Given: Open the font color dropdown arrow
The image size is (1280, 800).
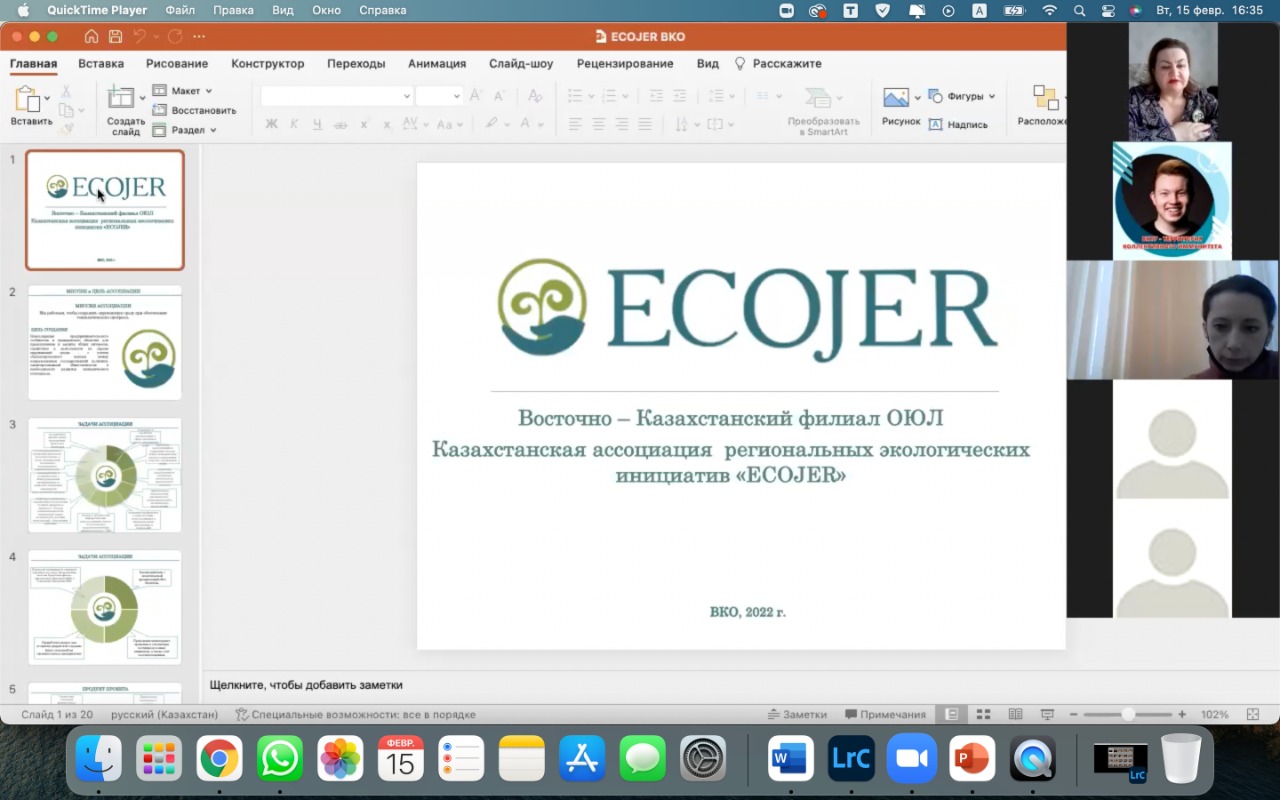Looking at the screenshot, I should (x=539, y=125).
